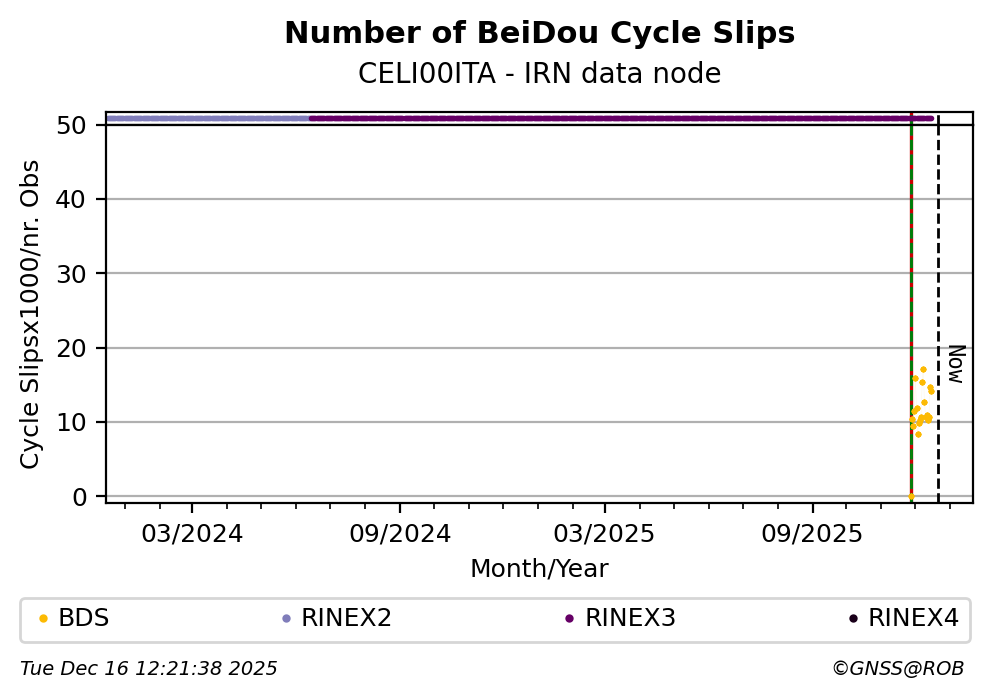Select the 09/2025 x-axis tick label
The image size is (992, 699).
coord(812,534)
